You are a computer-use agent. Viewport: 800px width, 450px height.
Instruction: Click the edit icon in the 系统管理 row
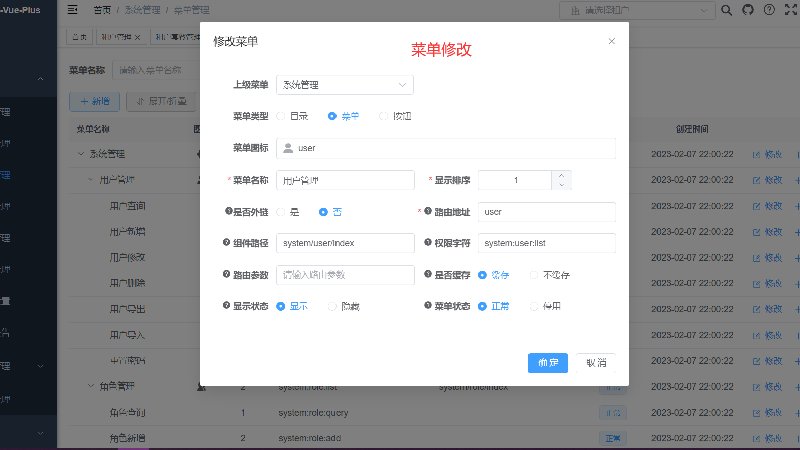[x=756, y=155]
